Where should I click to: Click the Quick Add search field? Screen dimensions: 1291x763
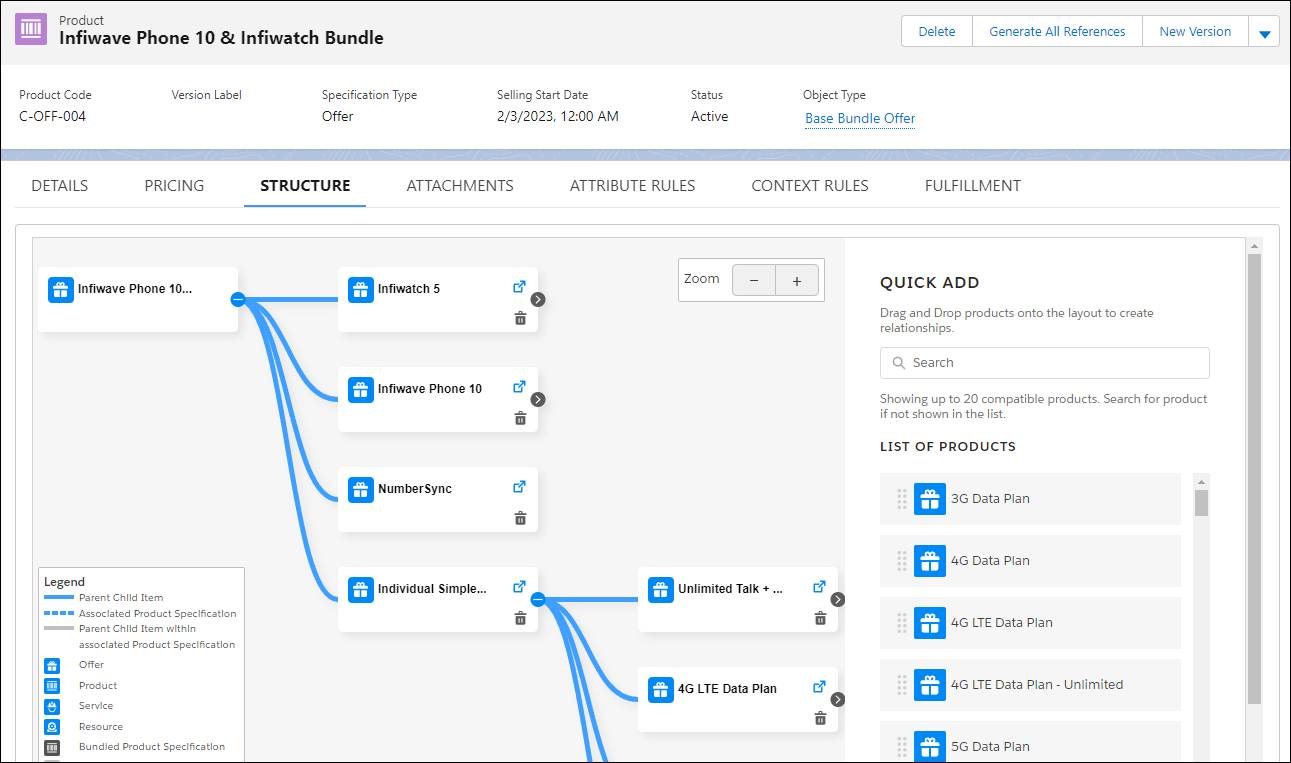pos(1045,363)
